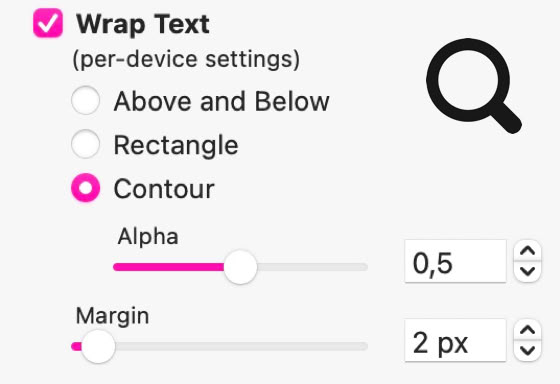This screenshot has width=560, height=384.
Task: Click the Alpha value field showing 0,5
Action: pyautogui.click(x=455, y=261)
